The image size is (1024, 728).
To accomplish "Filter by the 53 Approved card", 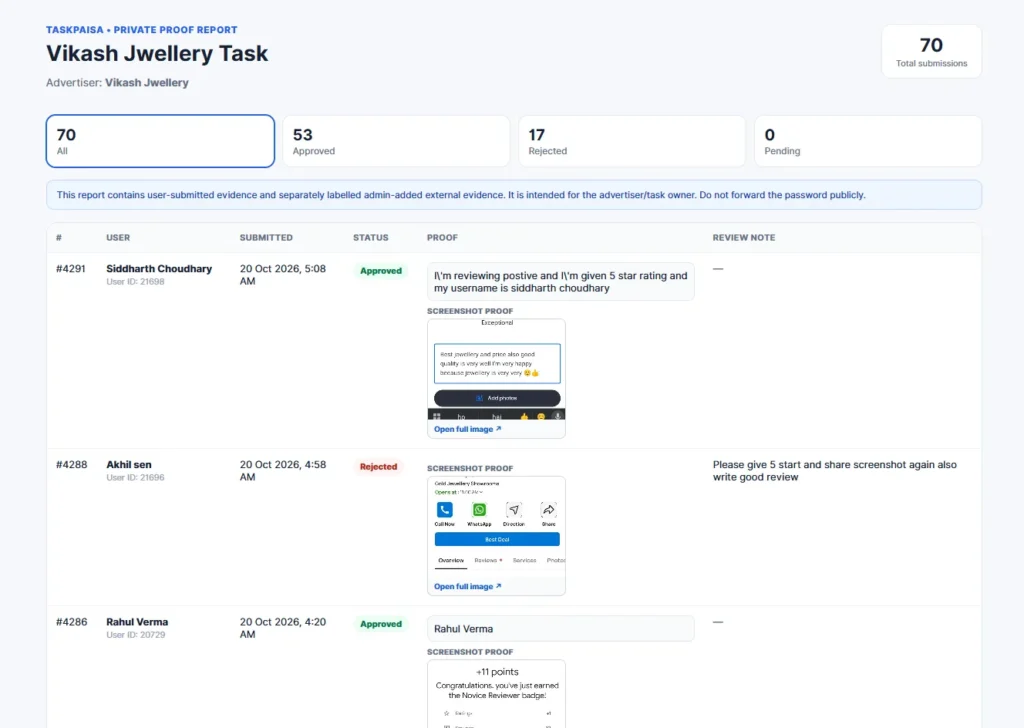I will coord(396,141).
